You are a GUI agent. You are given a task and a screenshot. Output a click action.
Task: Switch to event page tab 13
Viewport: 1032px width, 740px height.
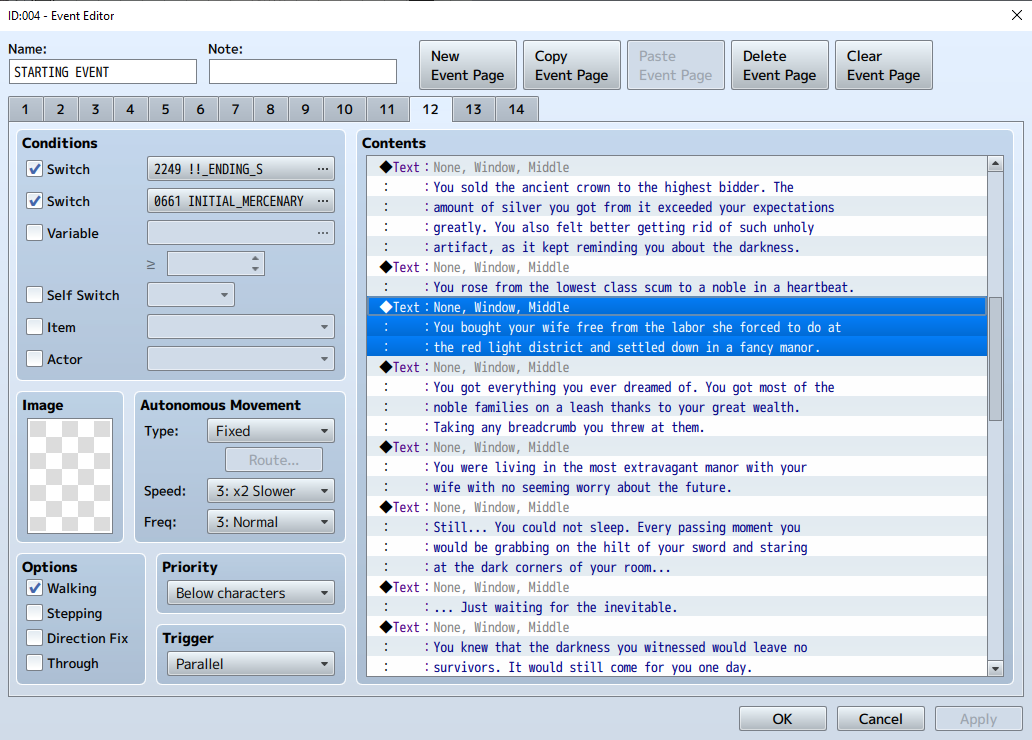click(474, 109)
